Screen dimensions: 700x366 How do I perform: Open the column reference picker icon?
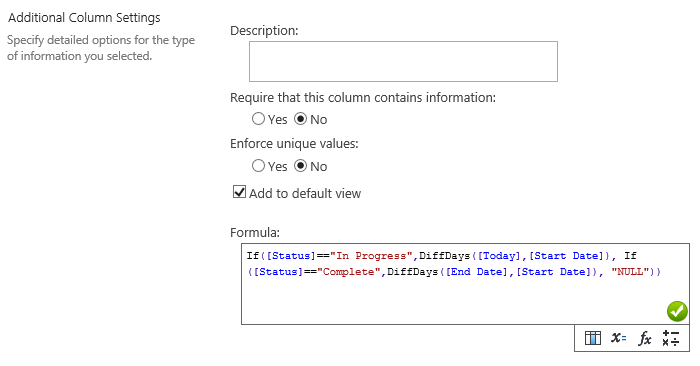tap(592, 338)
